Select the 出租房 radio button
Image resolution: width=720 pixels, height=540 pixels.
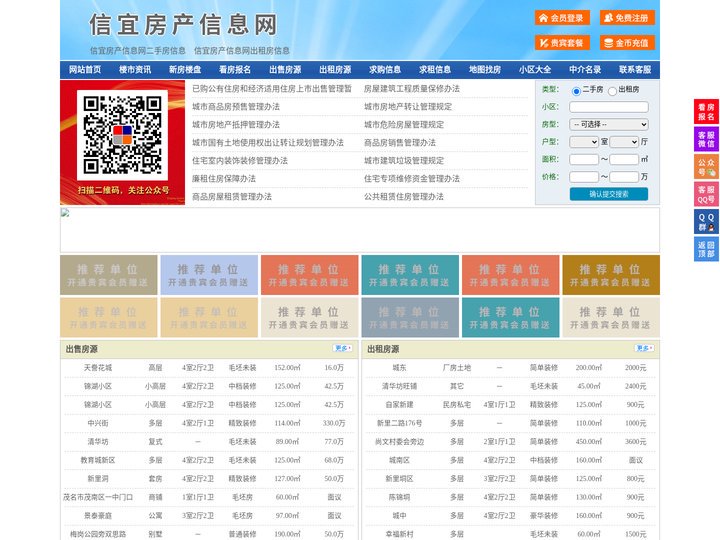coord(612,91)
